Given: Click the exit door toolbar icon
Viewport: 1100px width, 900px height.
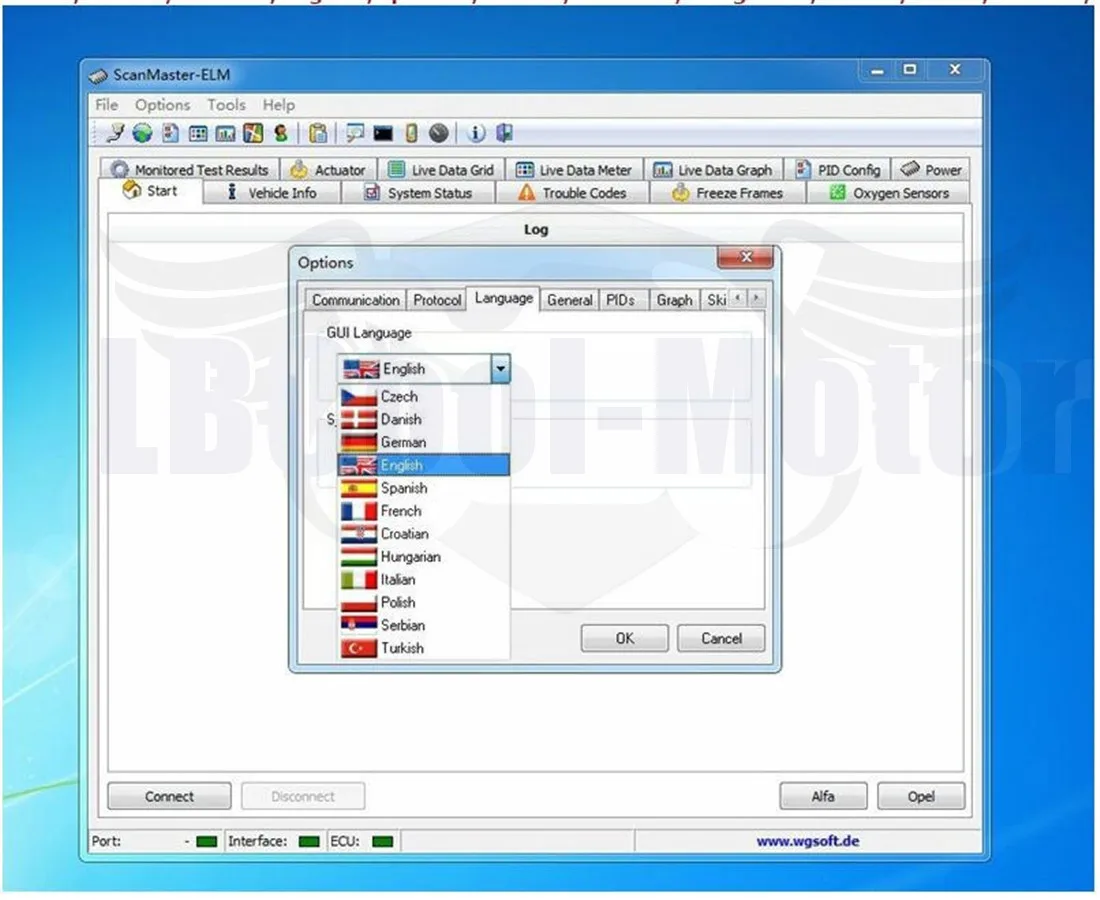Looking at the screenshot, I should pos(504,133).
